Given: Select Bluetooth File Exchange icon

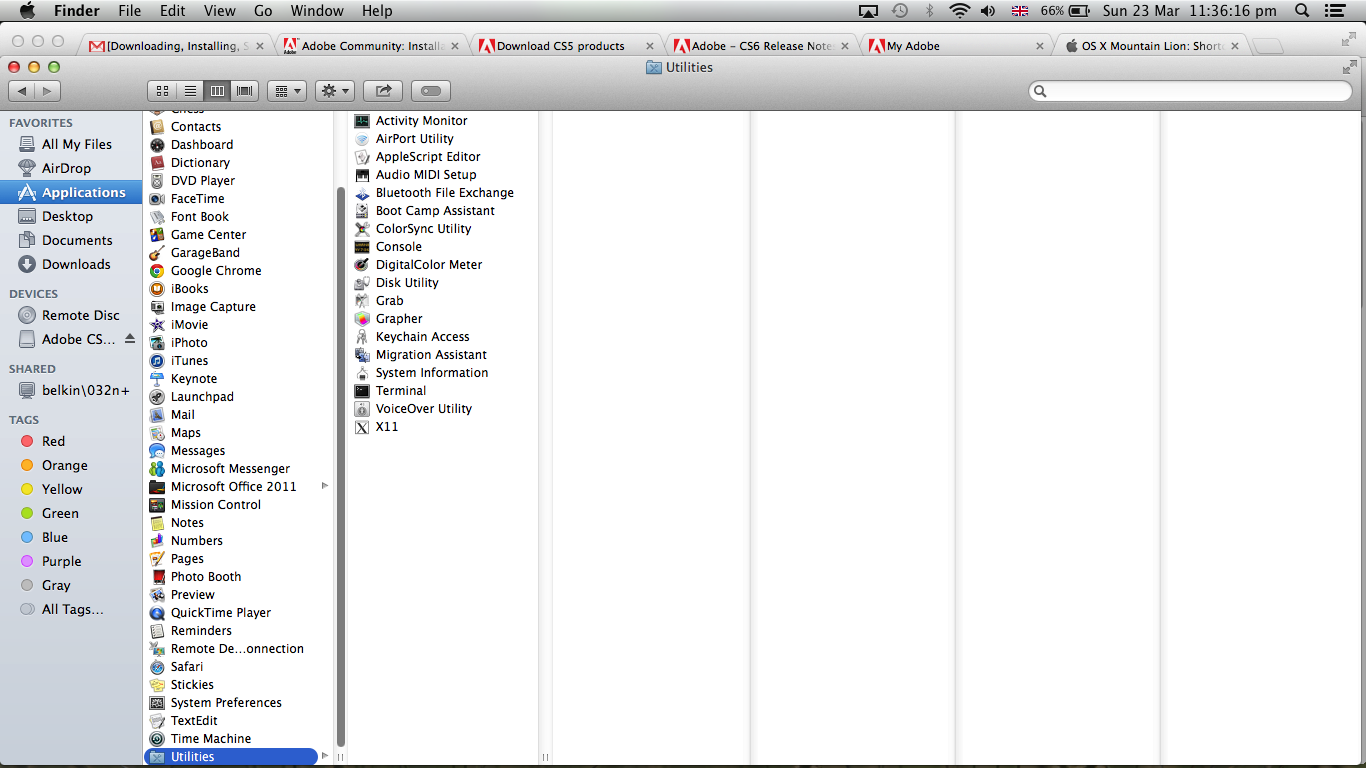Looking at the screenshot, I should point(362,193).
